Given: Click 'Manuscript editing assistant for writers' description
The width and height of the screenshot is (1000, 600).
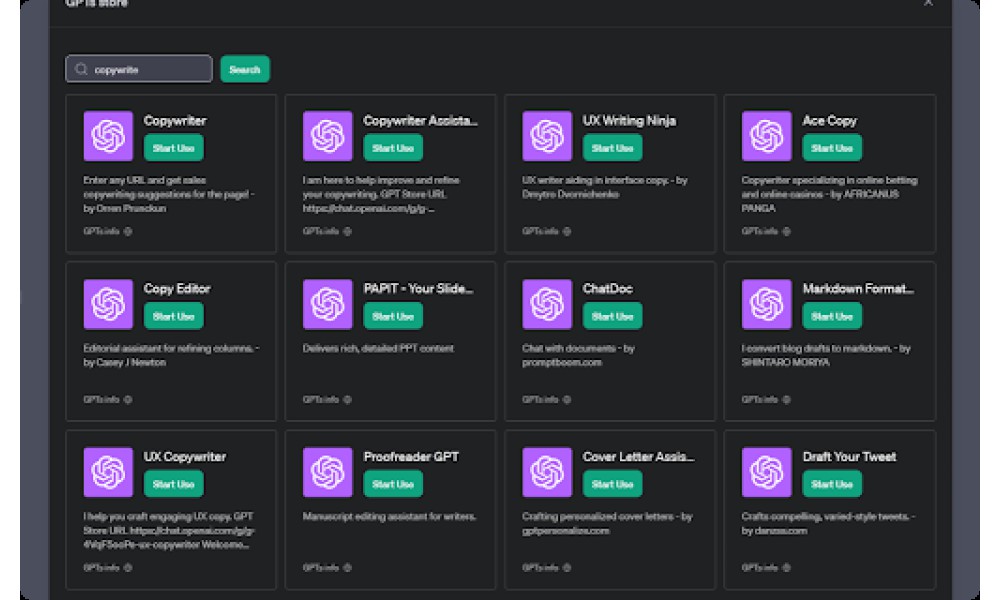Looking at the screenshot, I should pyautogui.click(x=389, y=516).
